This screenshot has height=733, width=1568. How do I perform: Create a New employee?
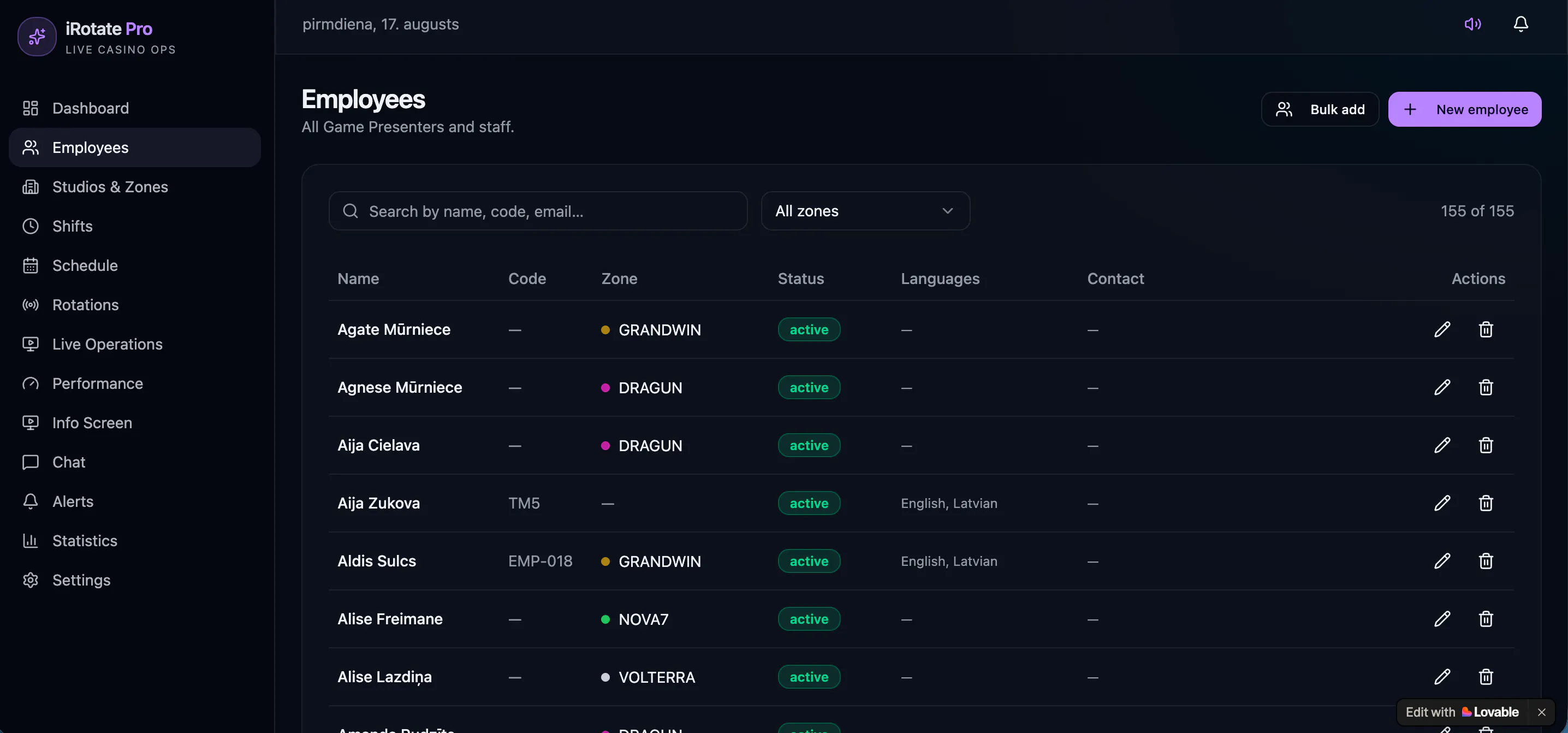1464,109
